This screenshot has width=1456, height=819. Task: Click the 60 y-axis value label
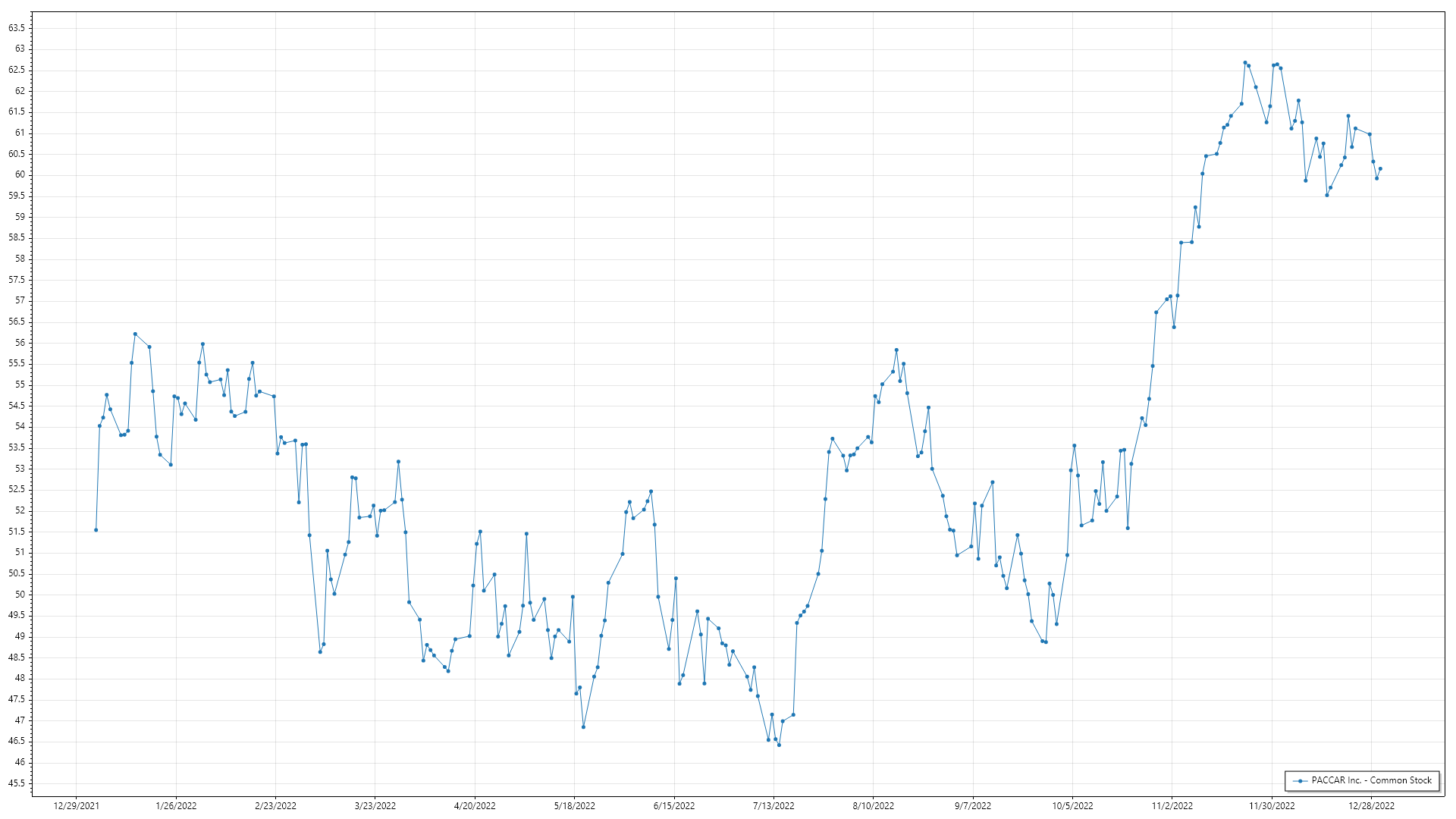click(x=20, y=174)
